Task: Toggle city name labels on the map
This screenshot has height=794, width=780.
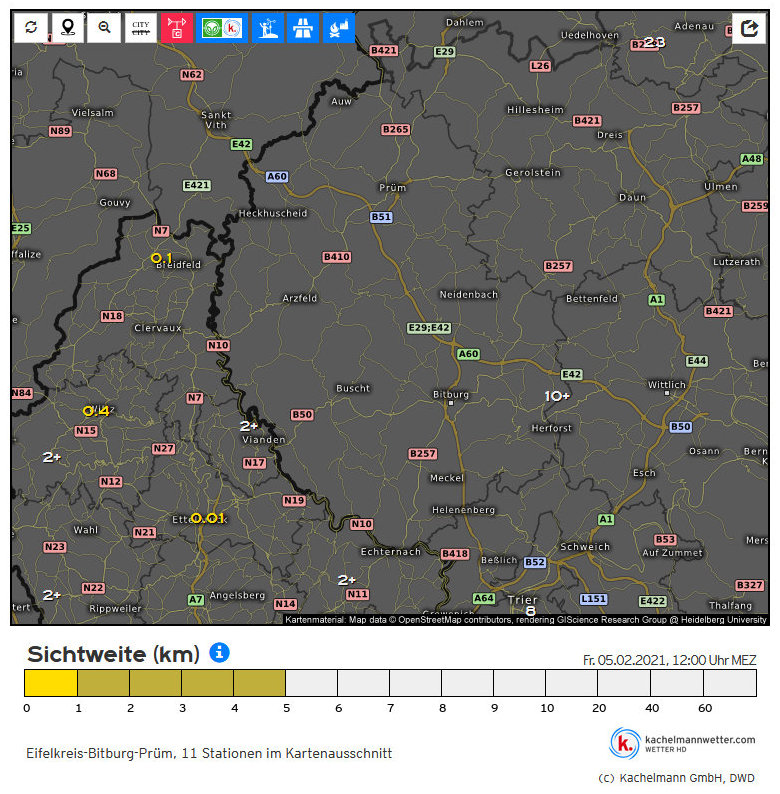Action: 141,28
